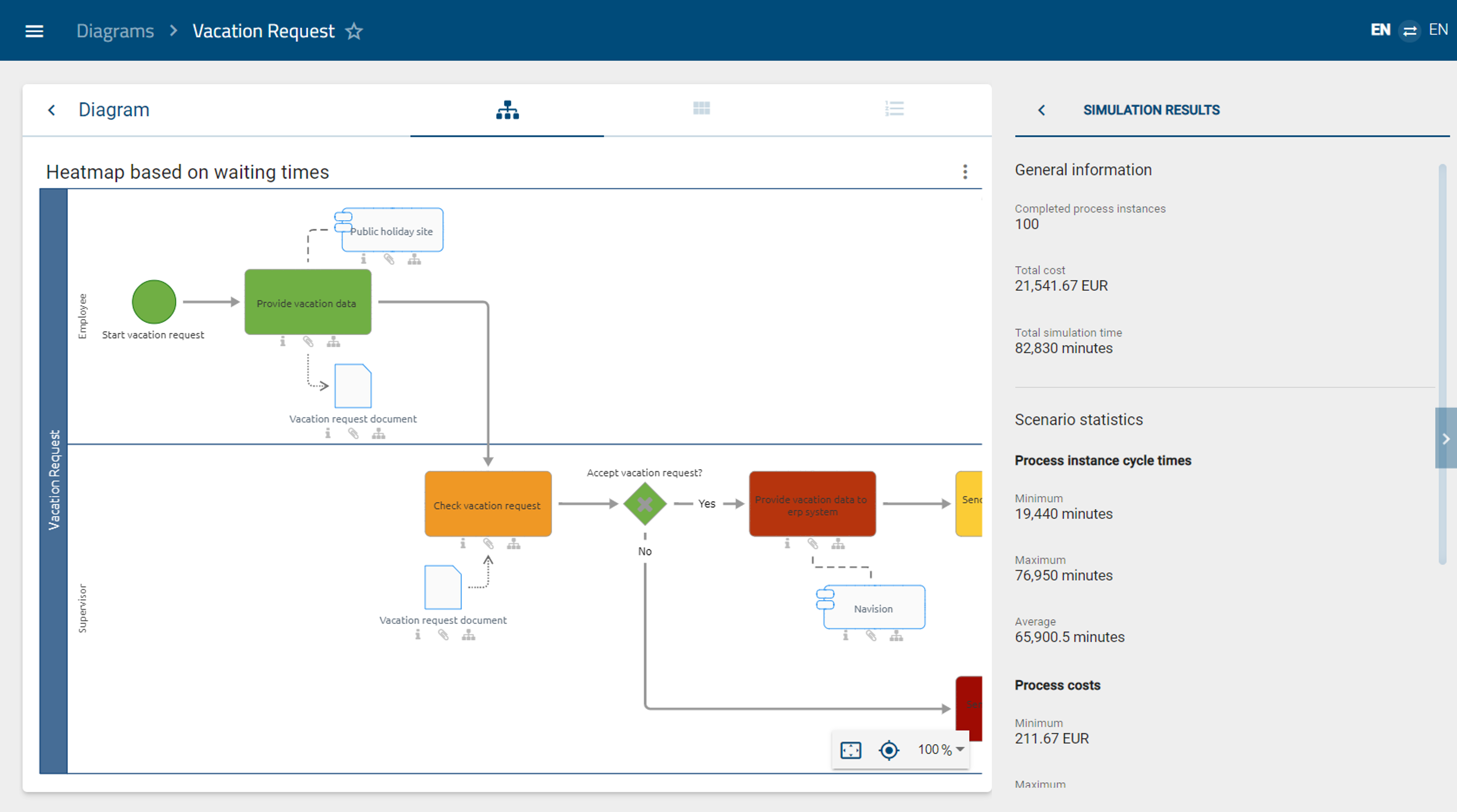Open the hamburger main menu
1457x812 pixels.
(34, 31)
